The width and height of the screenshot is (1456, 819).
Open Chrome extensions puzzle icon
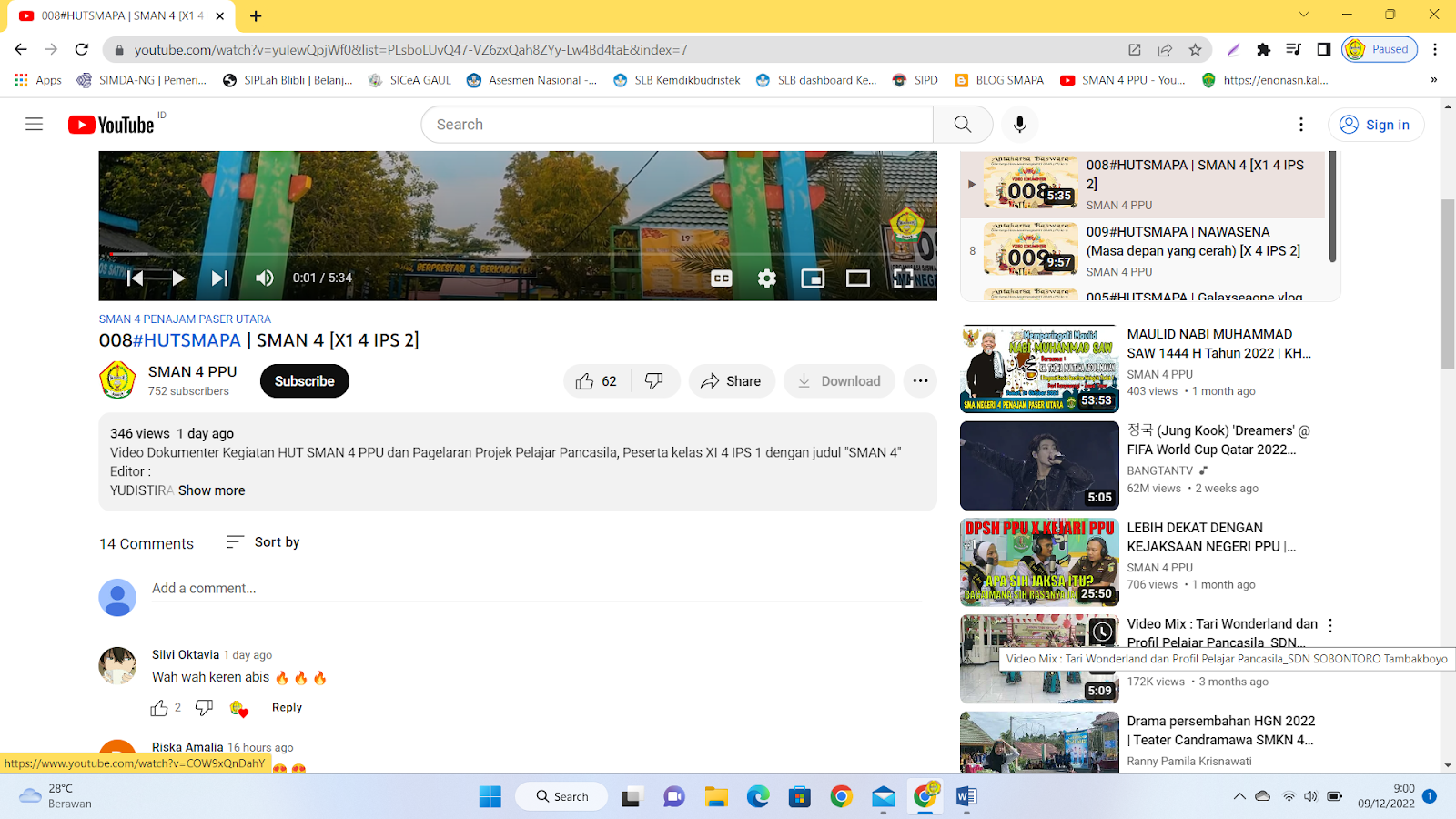1263,50
